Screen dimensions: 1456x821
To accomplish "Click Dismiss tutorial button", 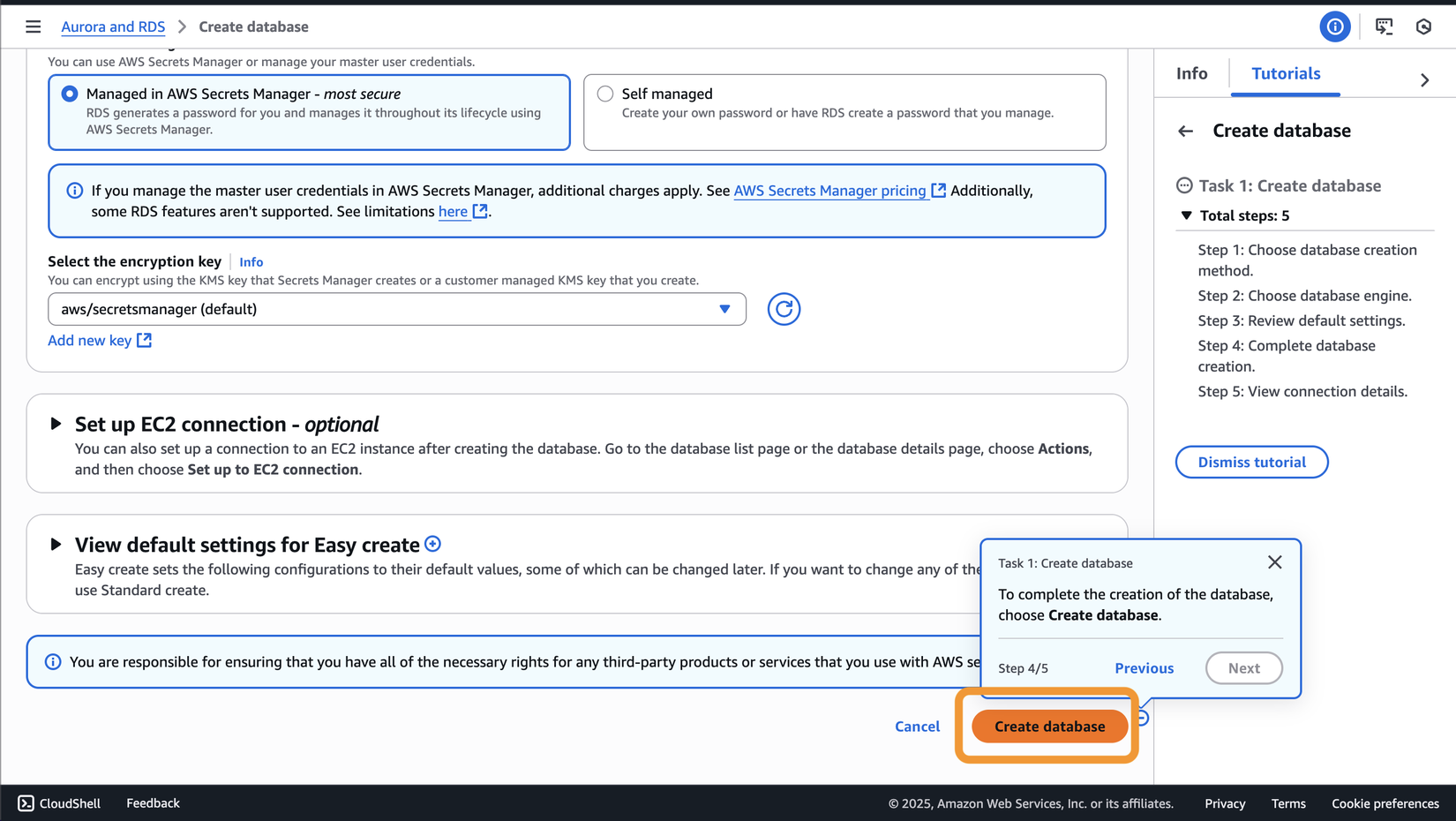I will (1251, 462).
